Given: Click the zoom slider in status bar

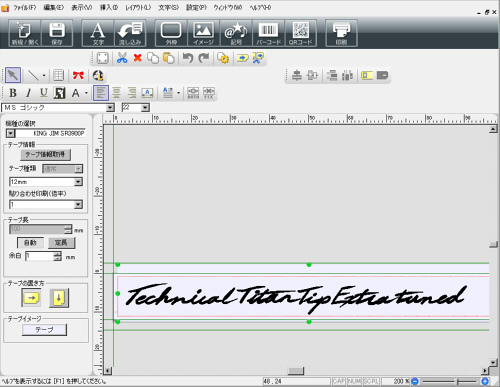Looking at the screenshot, I should pyautogui.click(x=450, y=381).
